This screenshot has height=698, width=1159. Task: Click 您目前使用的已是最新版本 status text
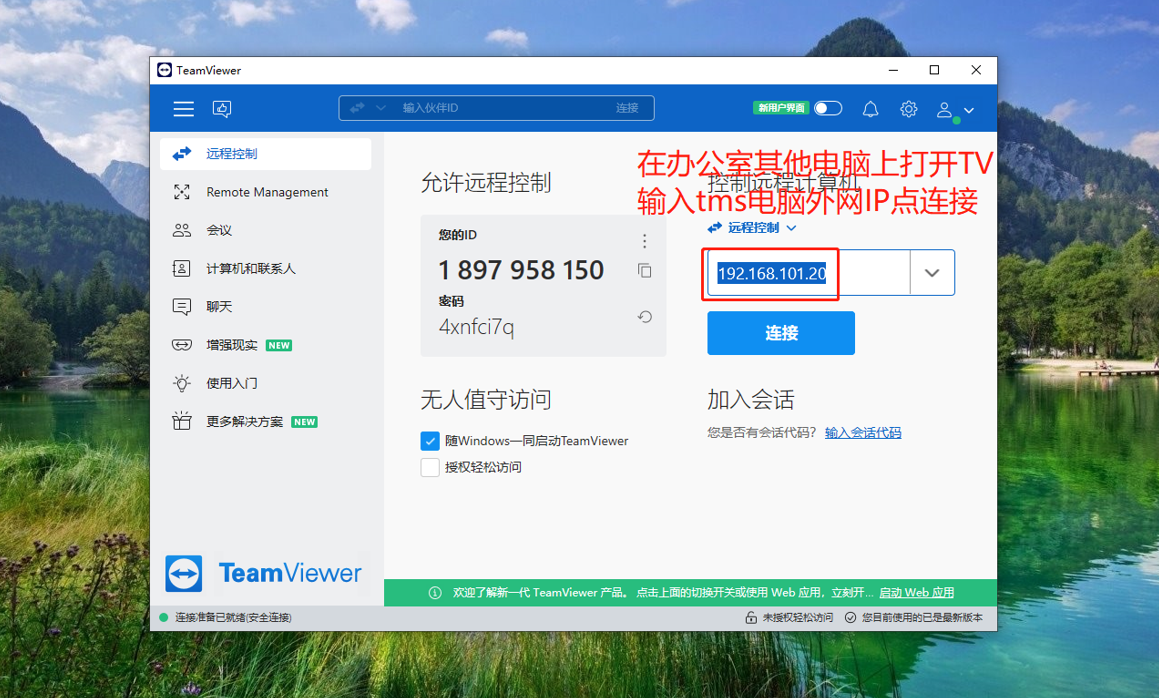point(922,617)
